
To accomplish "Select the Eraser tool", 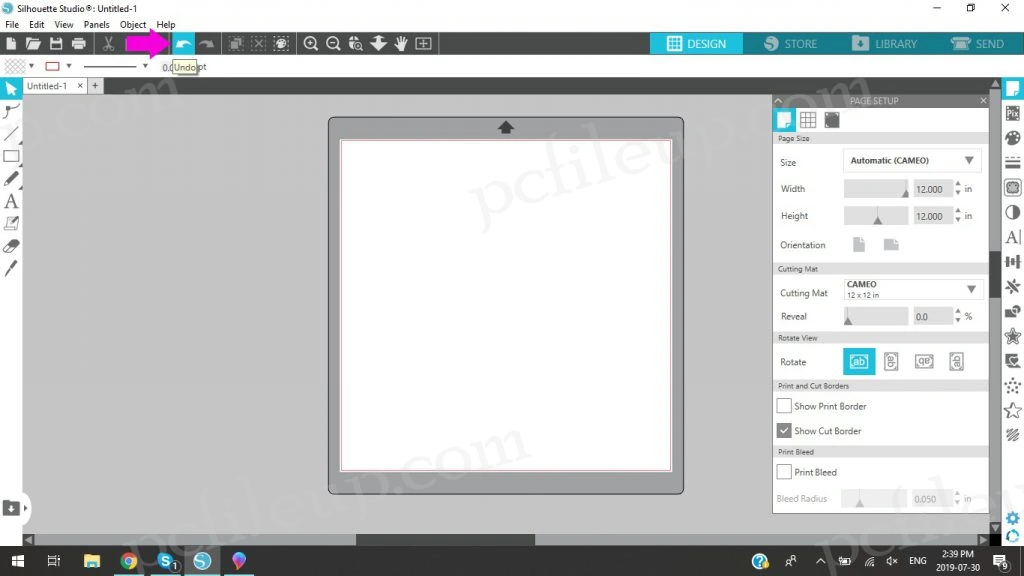I will click(x=11, y=246).
